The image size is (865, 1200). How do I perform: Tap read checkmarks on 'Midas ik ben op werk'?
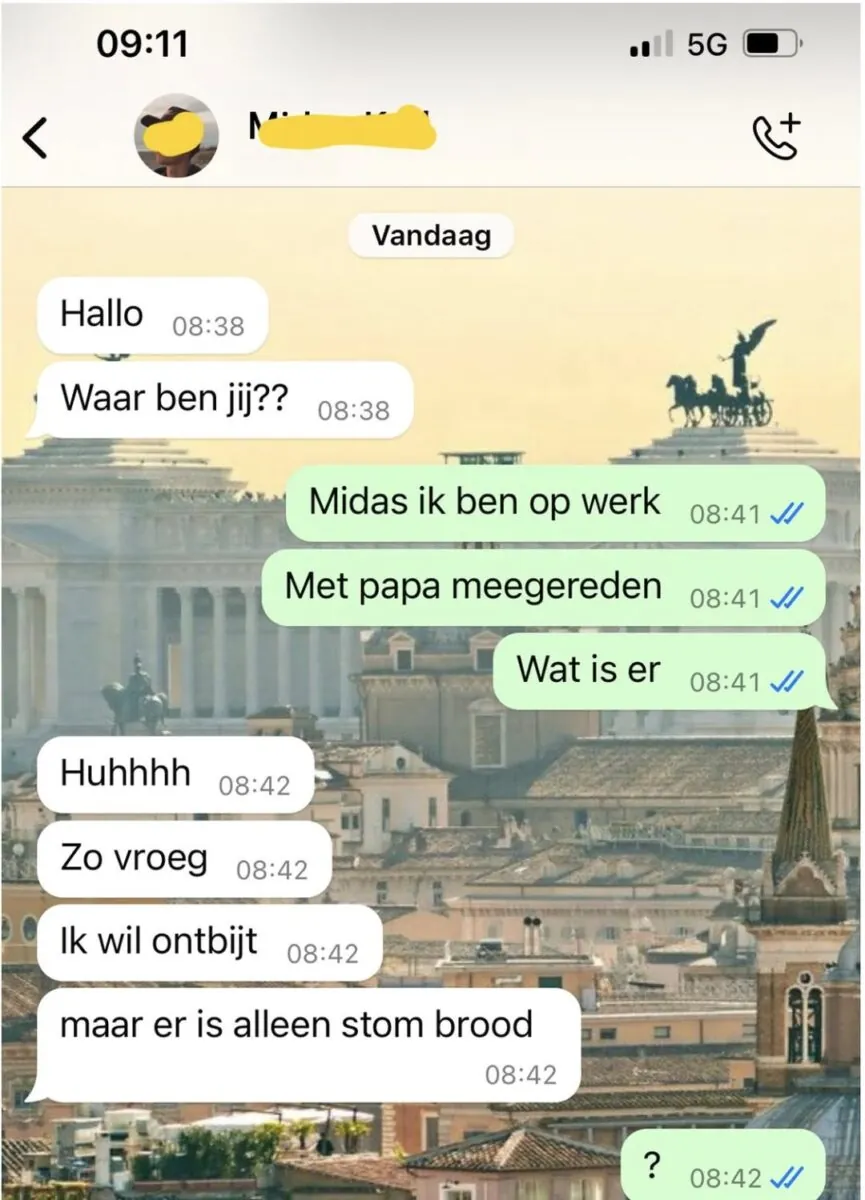pyautogui.click(x=788, y=514)
